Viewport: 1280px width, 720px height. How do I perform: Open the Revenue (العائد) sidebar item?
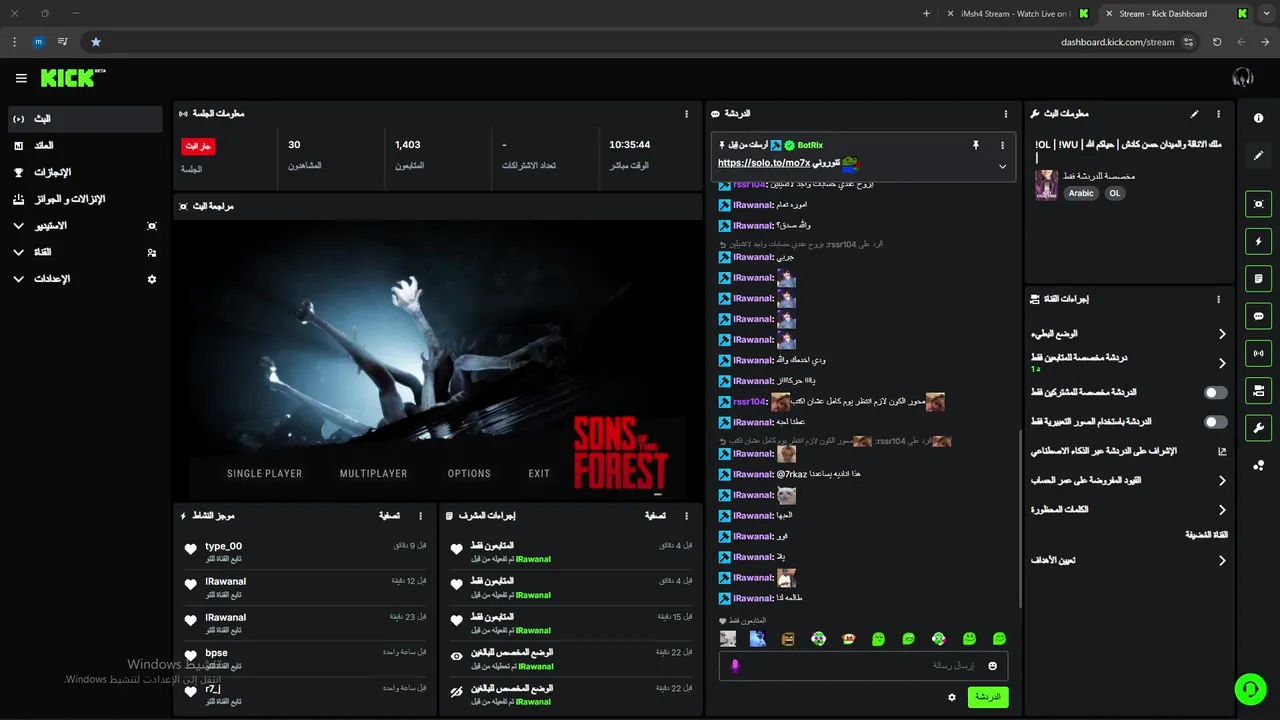tap(85, 146)
